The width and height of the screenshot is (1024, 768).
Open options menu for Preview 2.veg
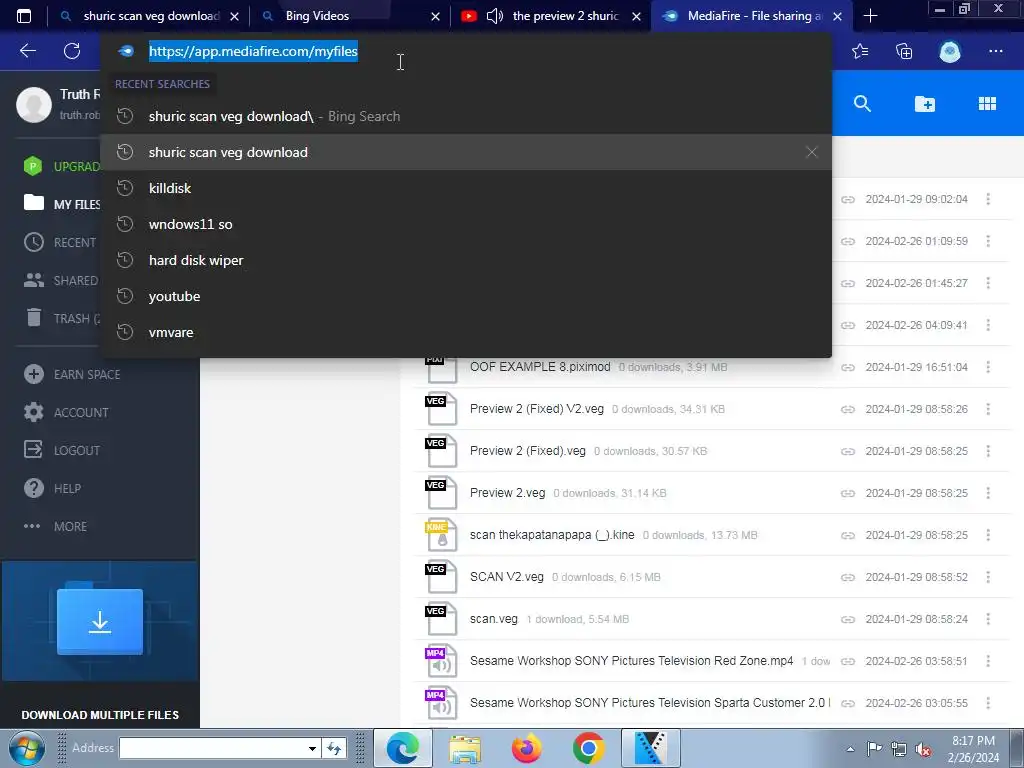988,493
